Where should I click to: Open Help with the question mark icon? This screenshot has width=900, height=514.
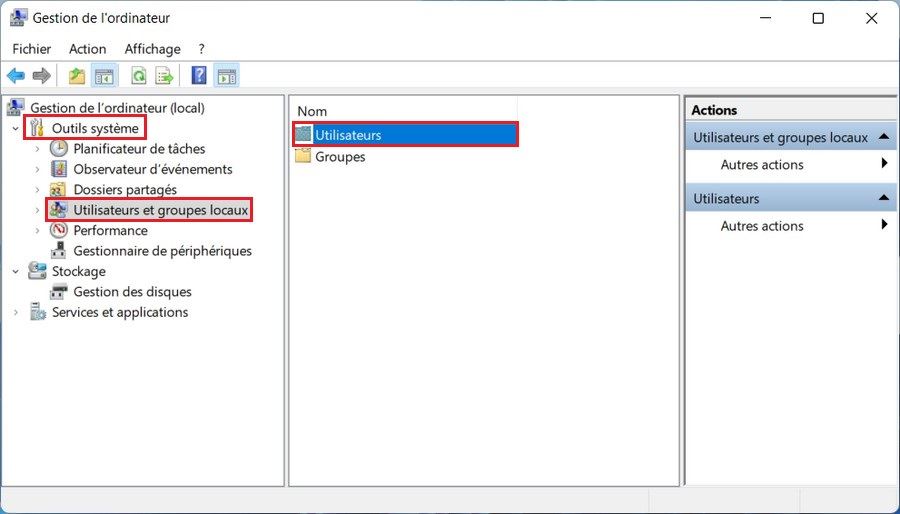click(x=199, y=76)
